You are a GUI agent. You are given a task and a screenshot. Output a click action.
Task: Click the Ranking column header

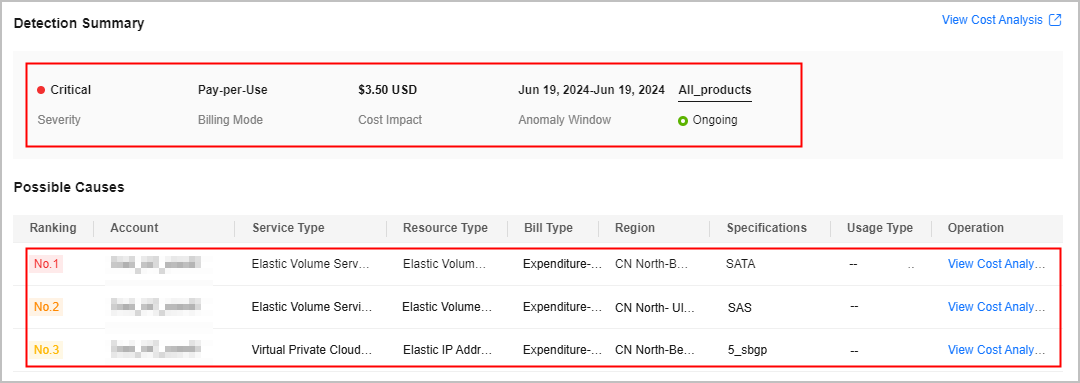53,228
